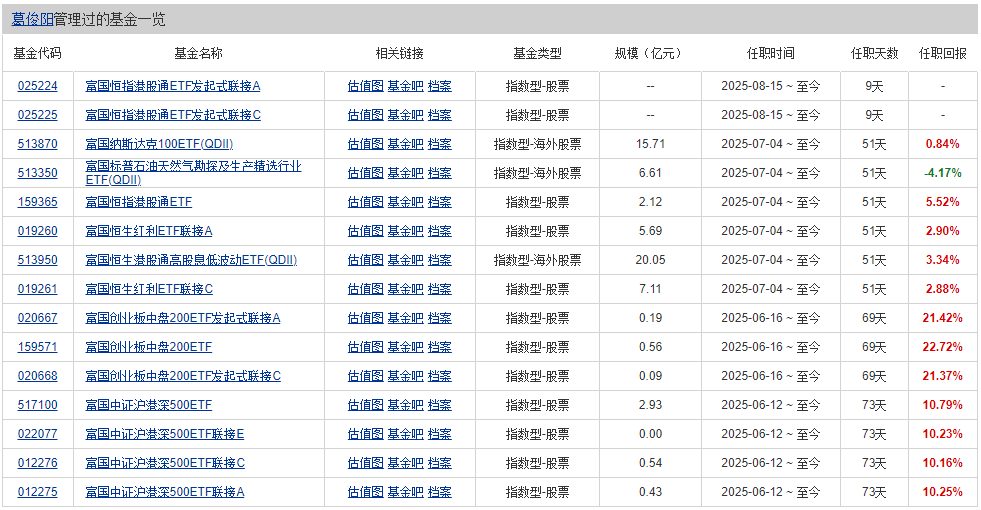This screenshot has width=981, height=510.
Task: Open 富国创业板中盘200ETF发起式联接C fund name
Action: coord(183,376)
